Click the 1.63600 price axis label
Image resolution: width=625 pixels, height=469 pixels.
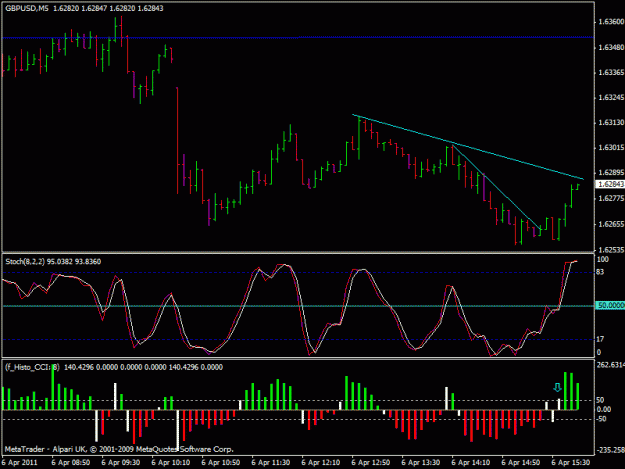point(611,22)
